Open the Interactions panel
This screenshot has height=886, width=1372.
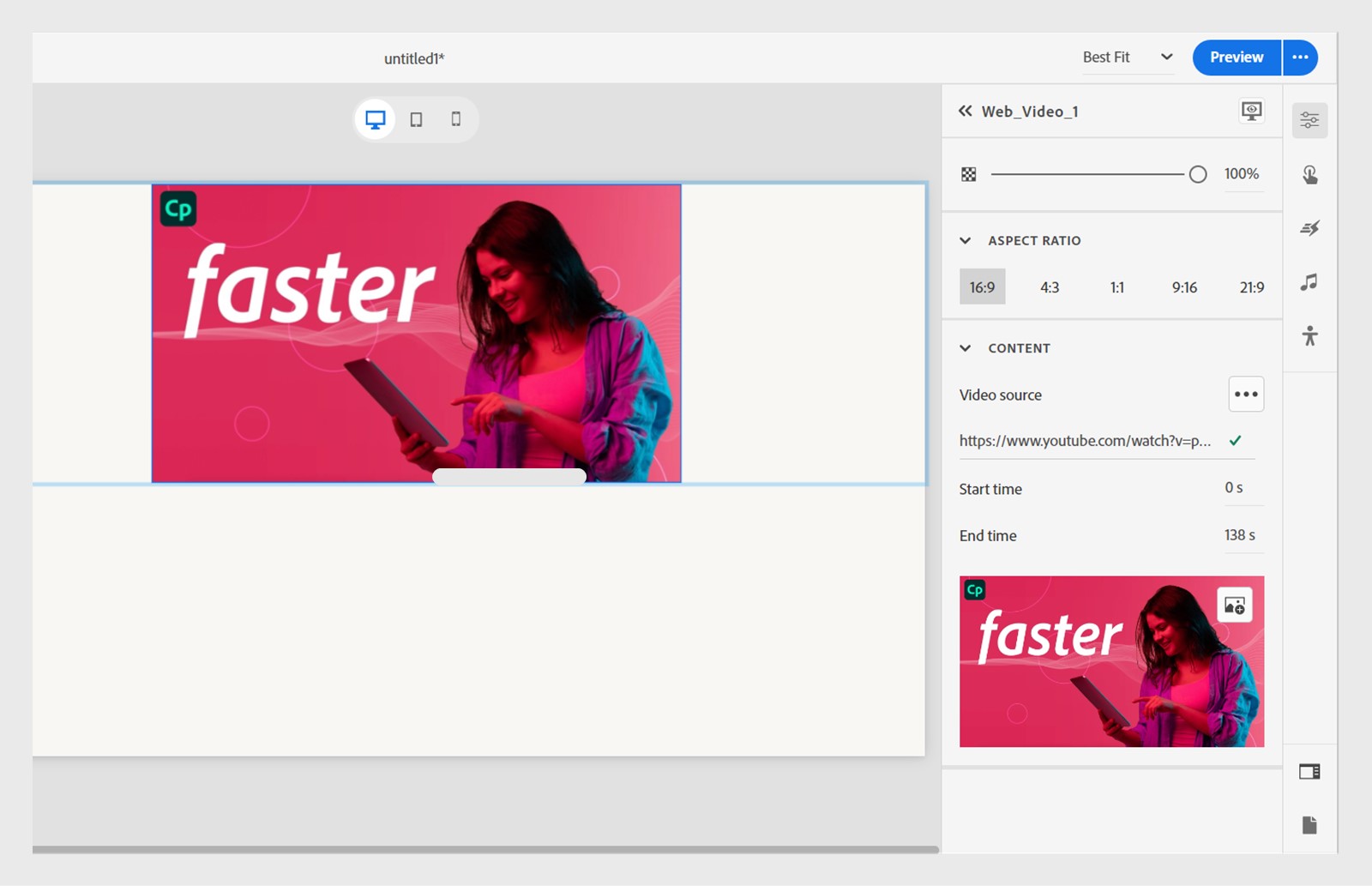[x=1309, y=174]
